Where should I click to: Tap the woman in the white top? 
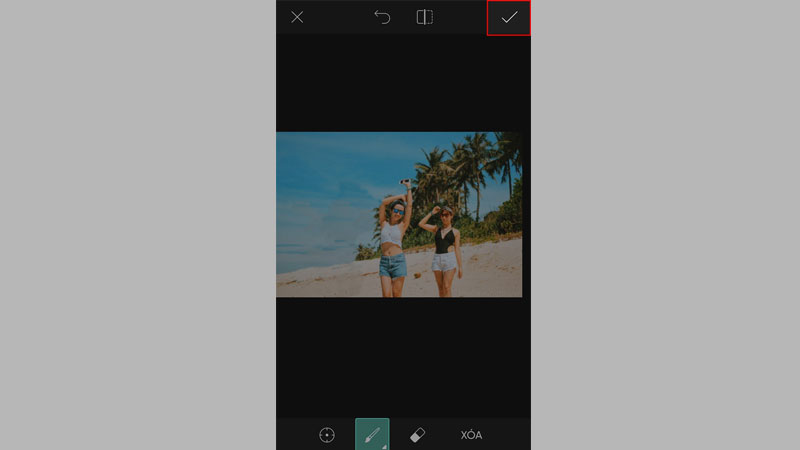[x=392, y=235]
